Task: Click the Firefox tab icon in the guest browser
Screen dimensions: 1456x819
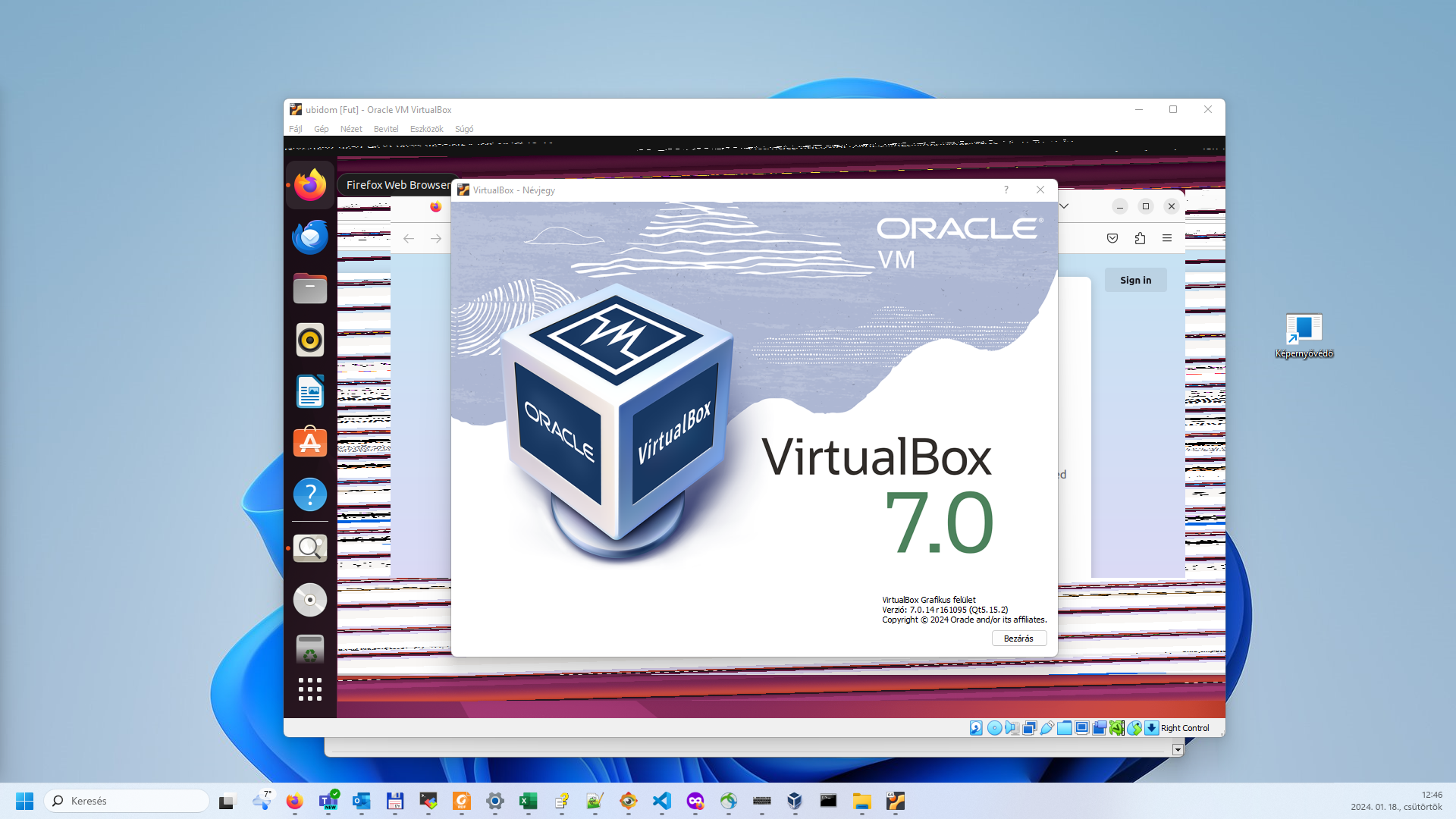Action: [x=435, y=206]
